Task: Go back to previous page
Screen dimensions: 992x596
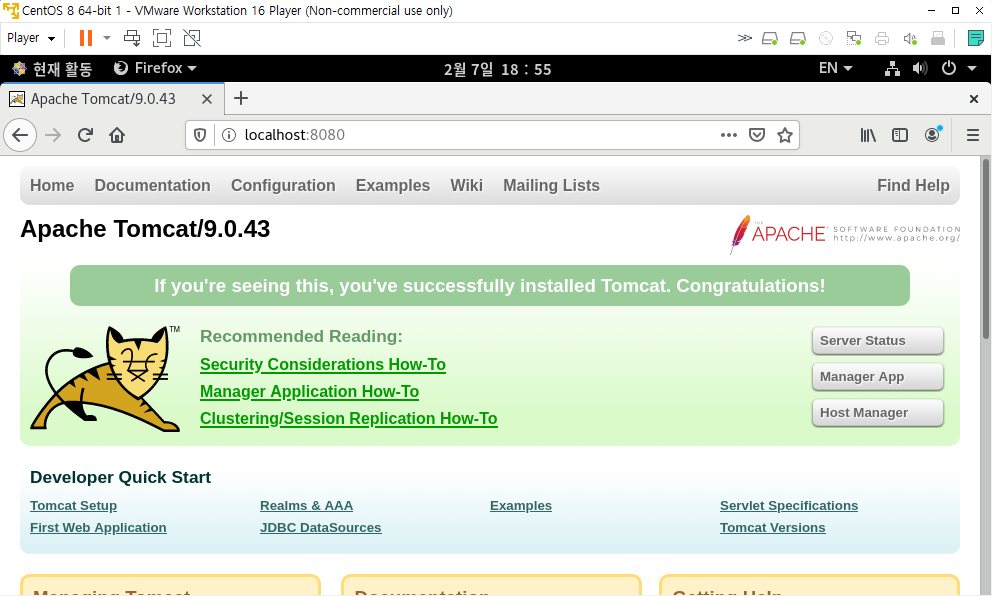Action: 20,135
